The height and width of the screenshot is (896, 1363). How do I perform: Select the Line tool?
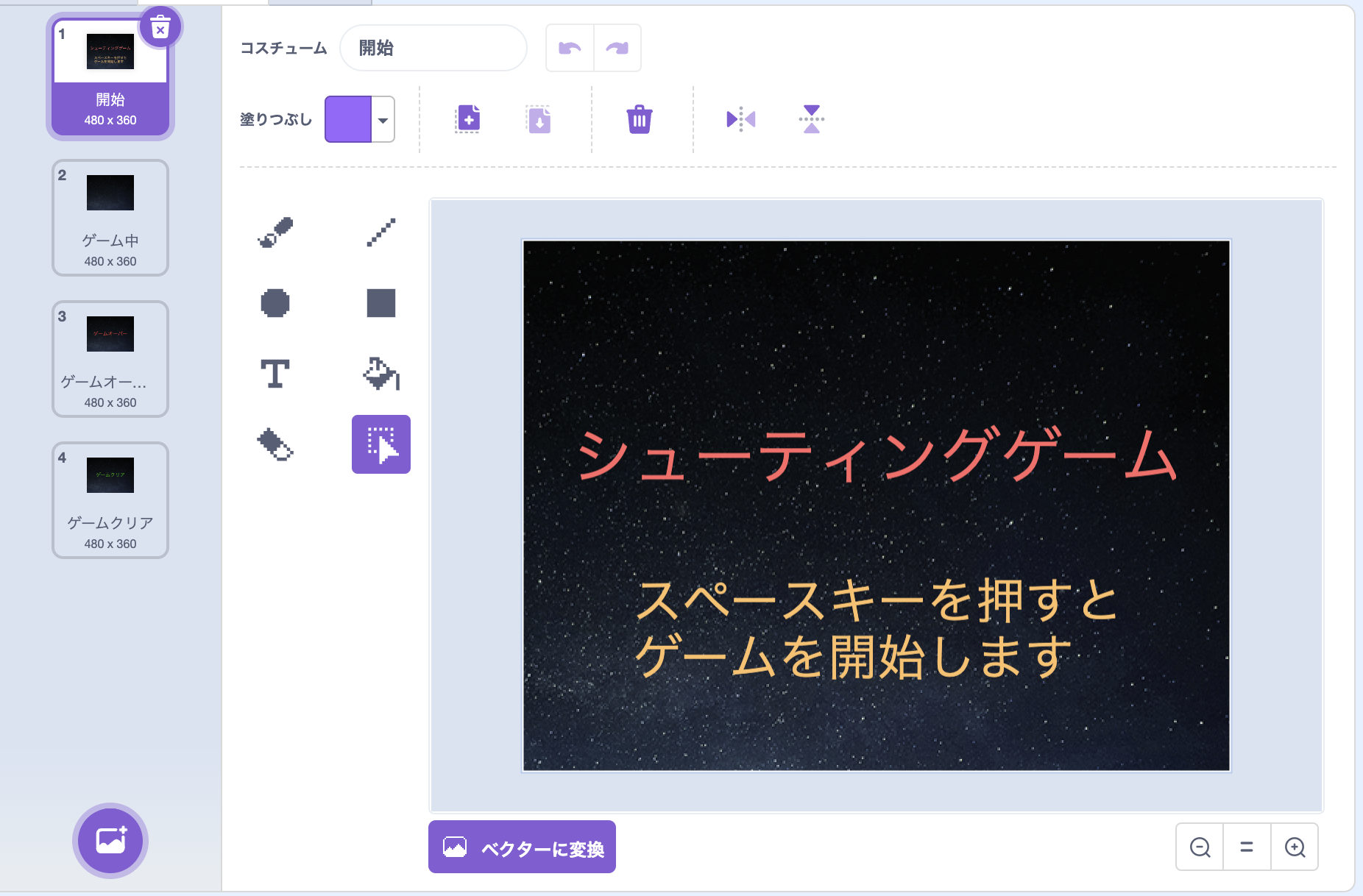(380, 232)
